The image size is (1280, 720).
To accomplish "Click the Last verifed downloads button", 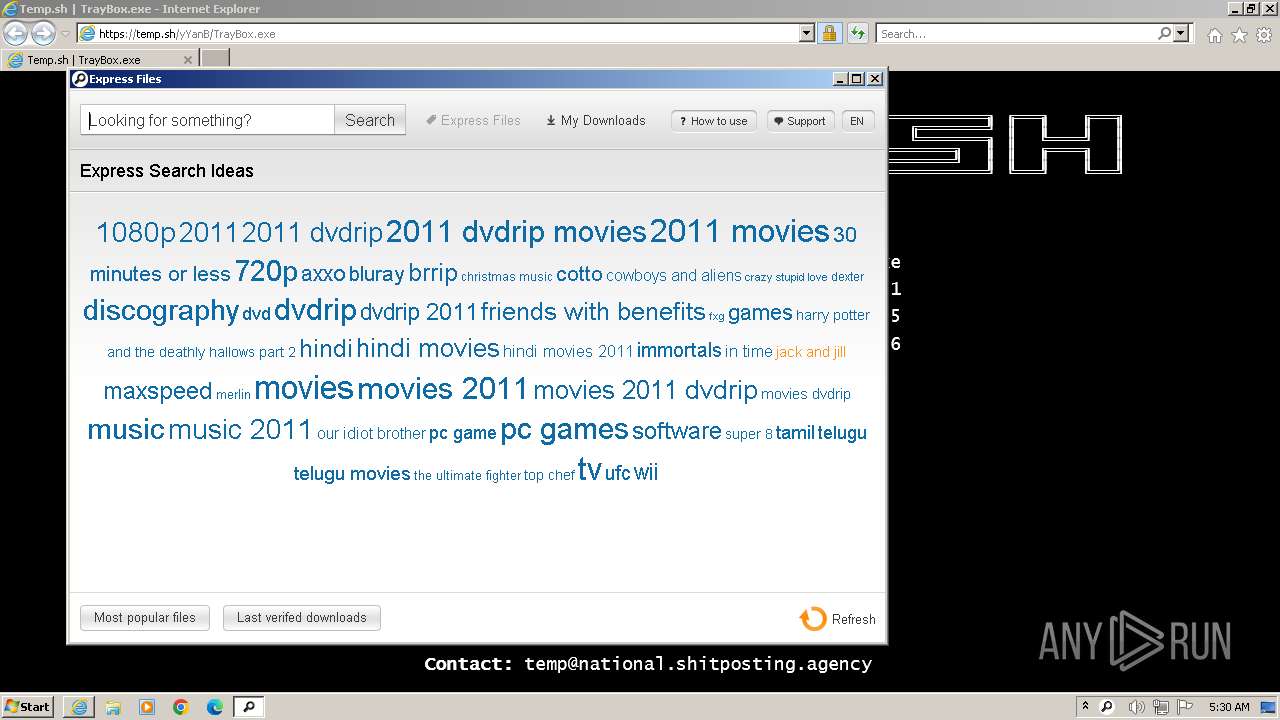I will coord(302,617).
